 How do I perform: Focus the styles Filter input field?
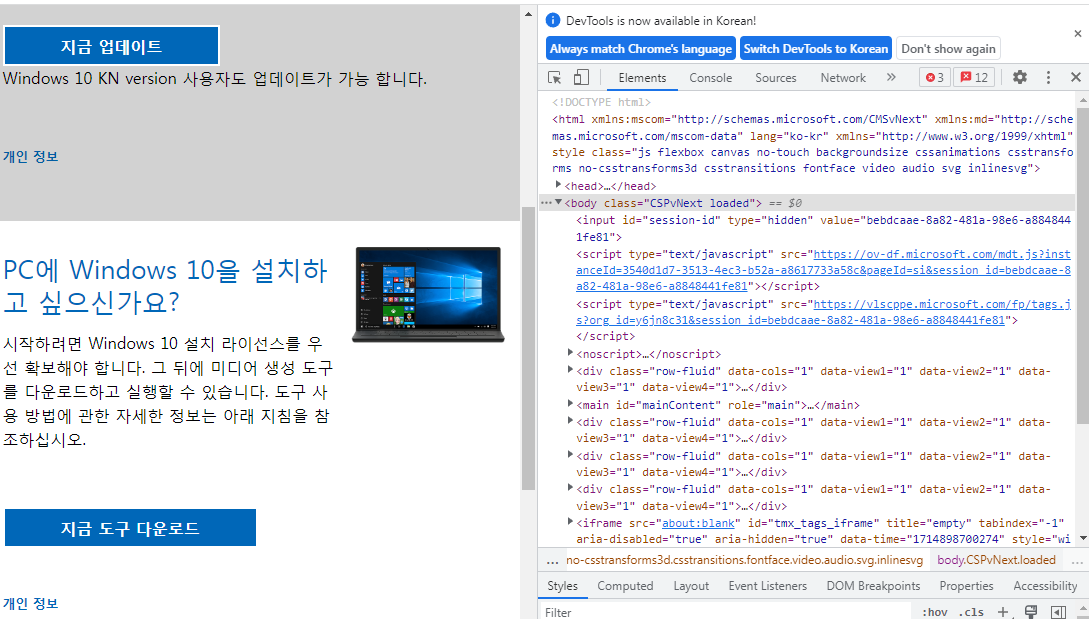point(726,612)
